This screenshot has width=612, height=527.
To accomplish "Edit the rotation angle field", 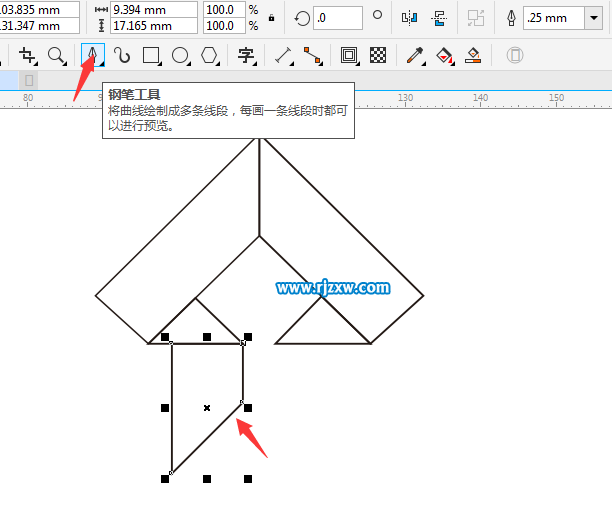I will [338, 18].
